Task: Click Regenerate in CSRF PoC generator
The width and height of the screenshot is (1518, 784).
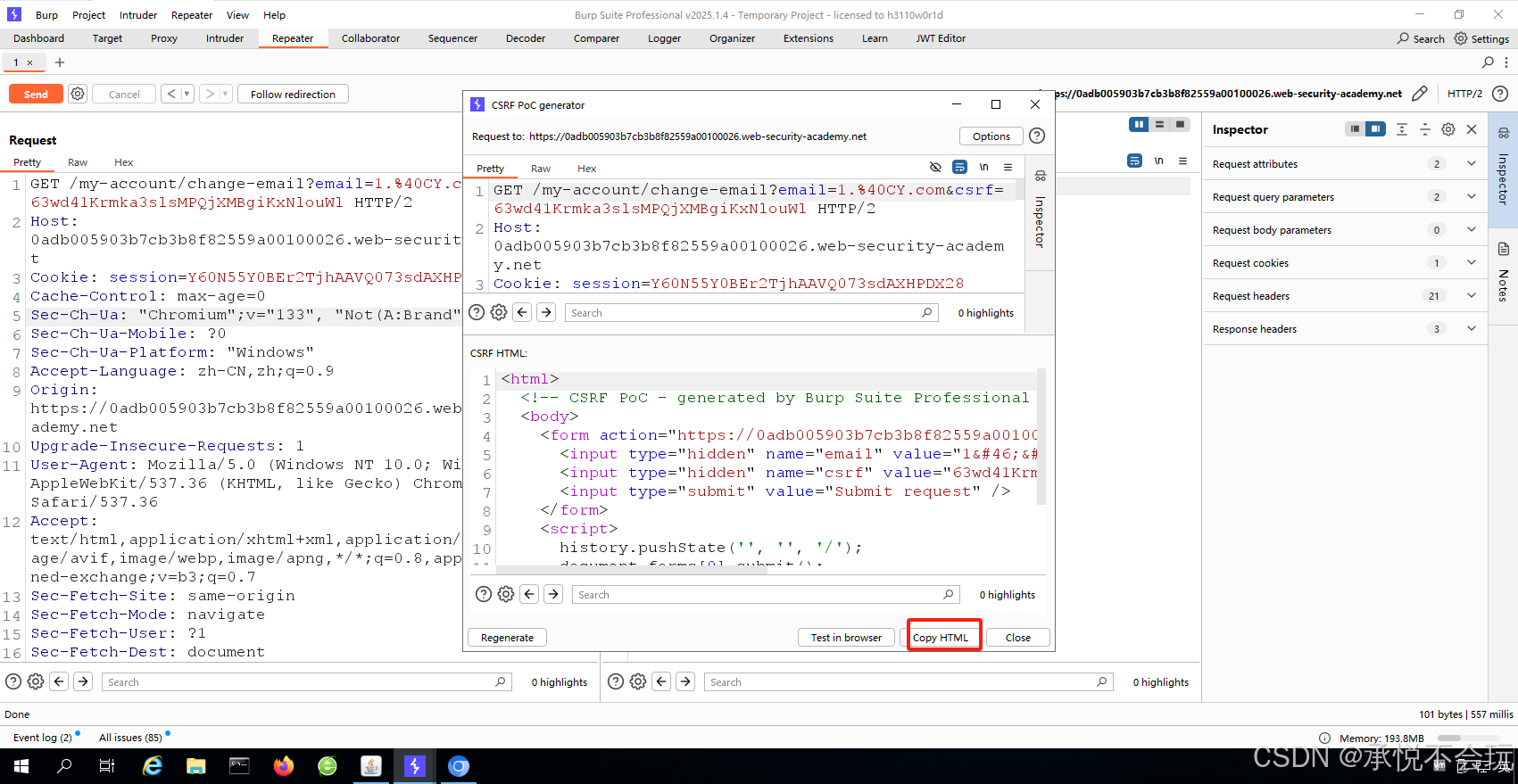Action: tap(507, 637)
